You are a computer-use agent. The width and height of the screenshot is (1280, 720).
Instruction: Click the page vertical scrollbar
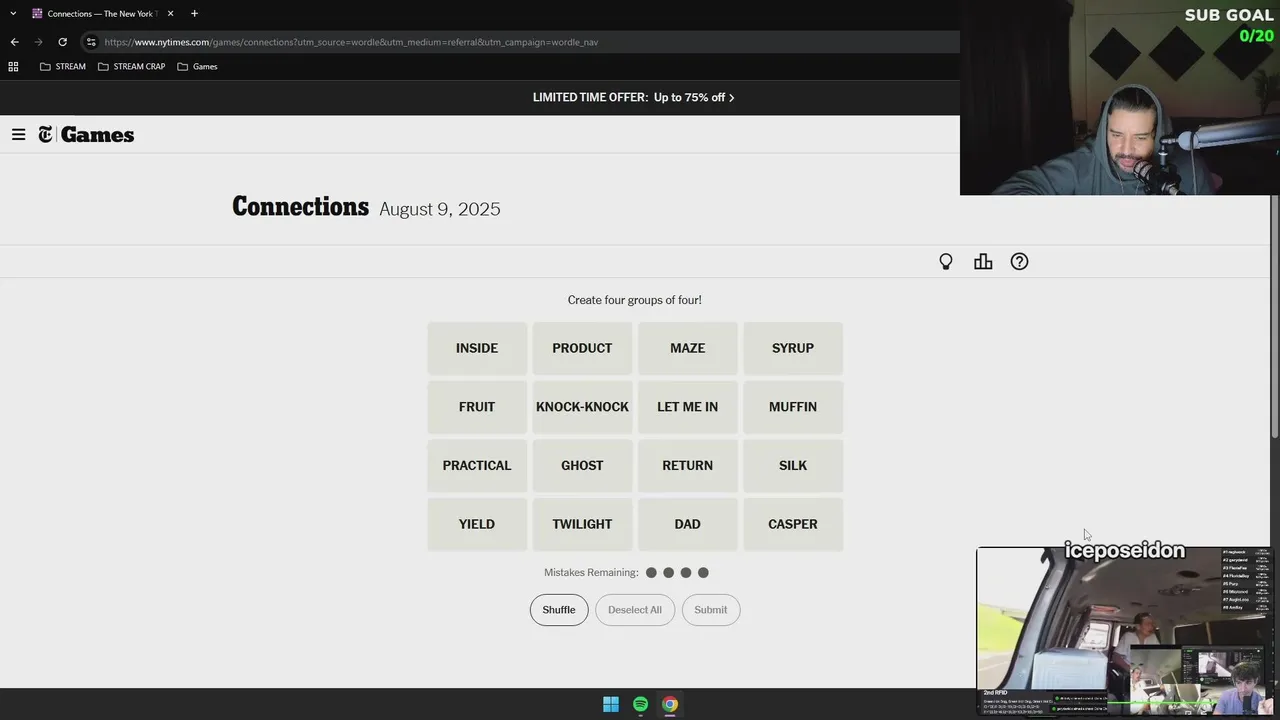pyautogui.click(x=1274, y=315)
